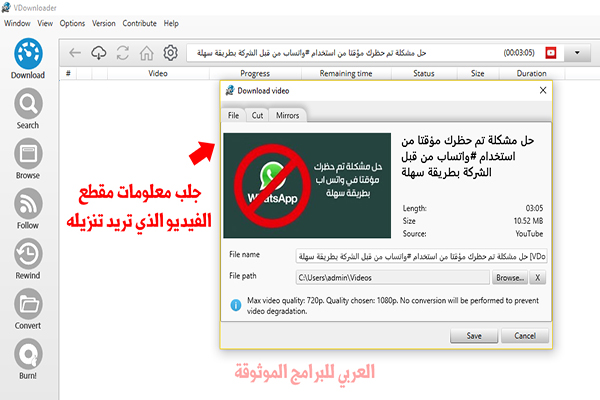
Task: Click the File name input field
Action: click(x=421, y=256)
